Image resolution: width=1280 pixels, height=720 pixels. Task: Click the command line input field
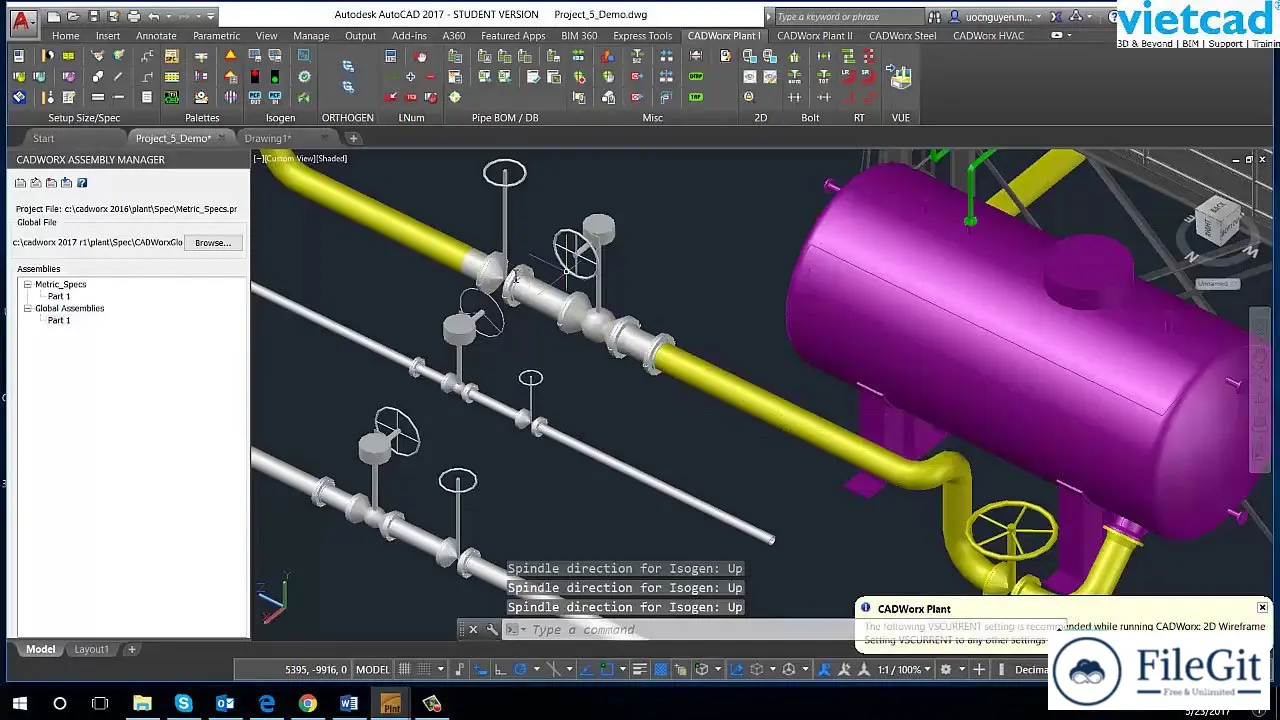pos(690,629)
